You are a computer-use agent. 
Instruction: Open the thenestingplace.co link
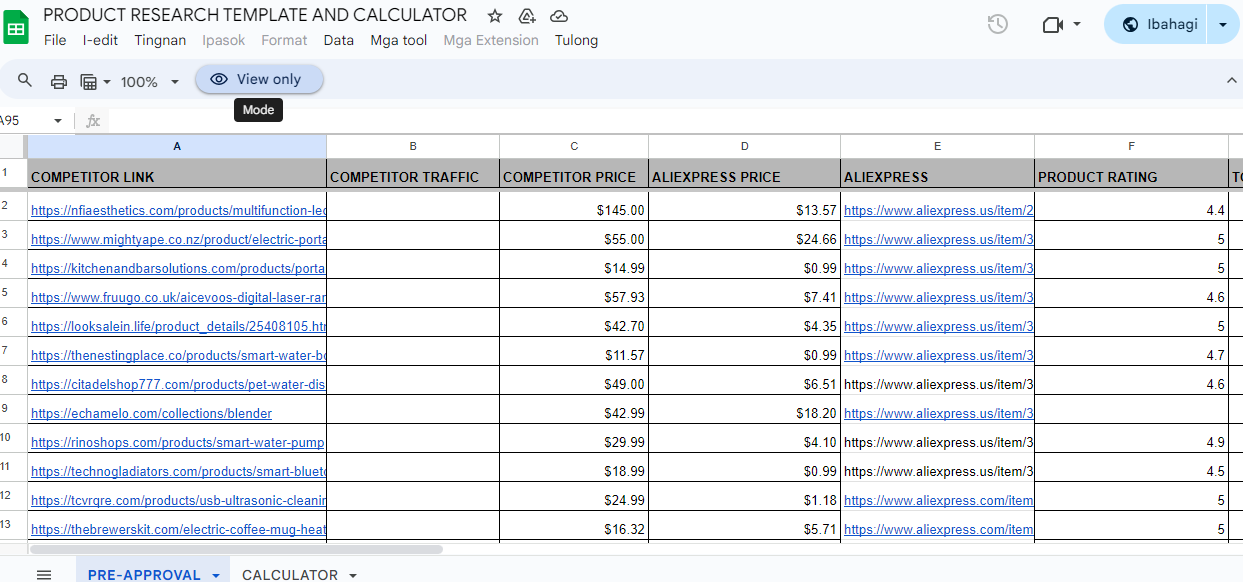click(178, 355)
